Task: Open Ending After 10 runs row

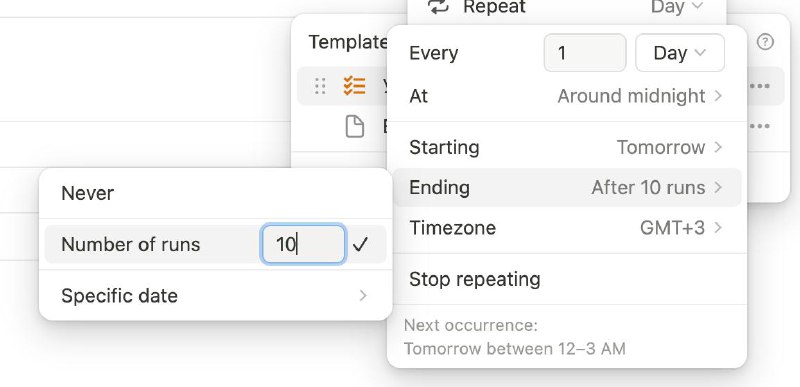Action: coord(566,188)
